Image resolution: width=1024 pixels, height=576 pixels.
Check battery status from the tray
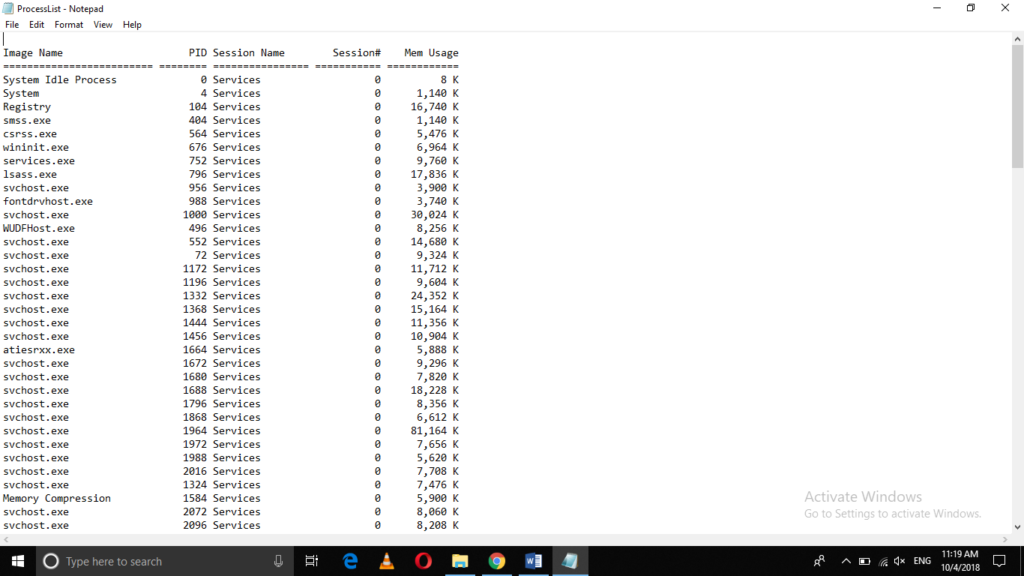(864, 560)
